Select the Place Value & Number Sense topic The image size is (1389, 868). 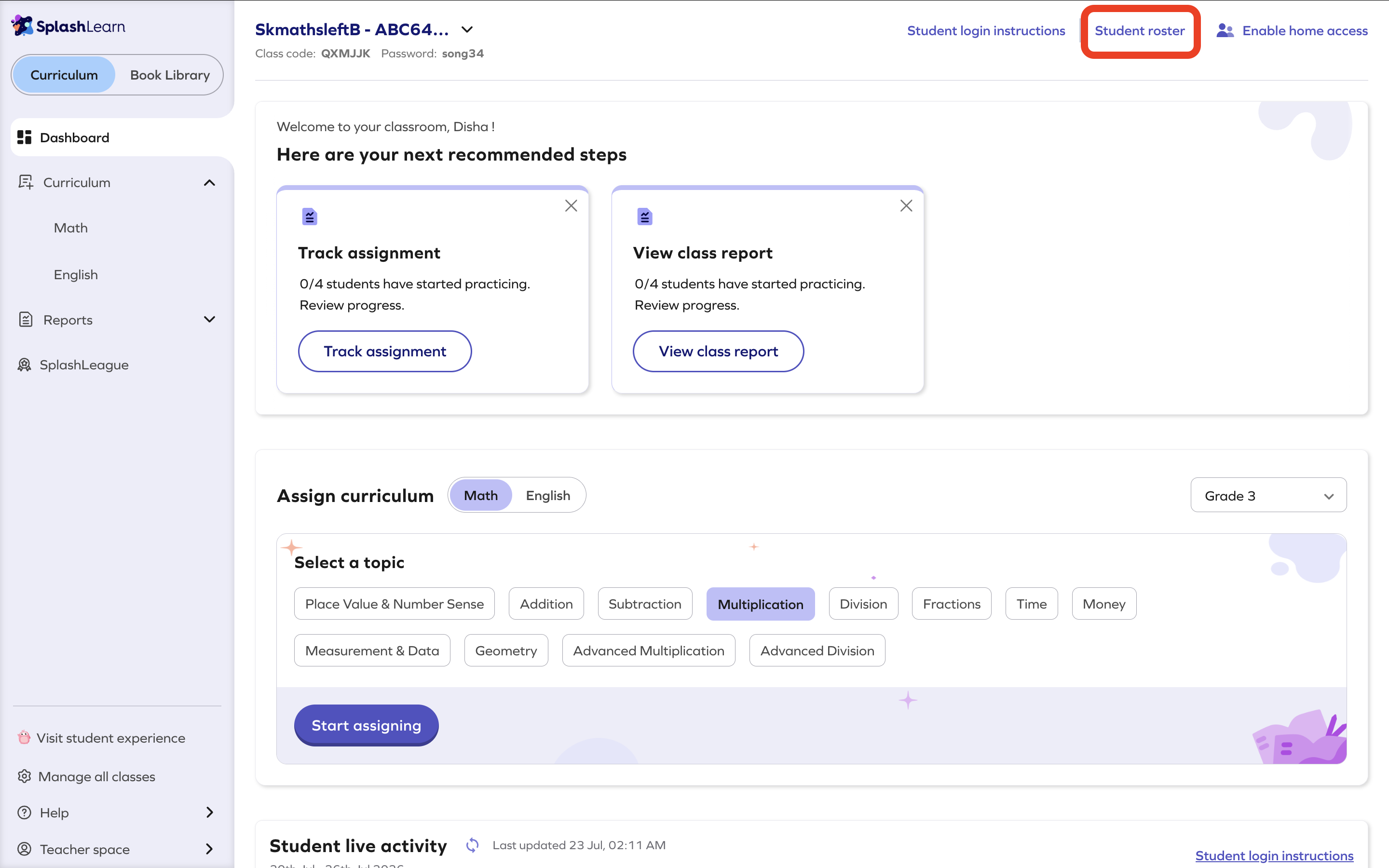395,604
